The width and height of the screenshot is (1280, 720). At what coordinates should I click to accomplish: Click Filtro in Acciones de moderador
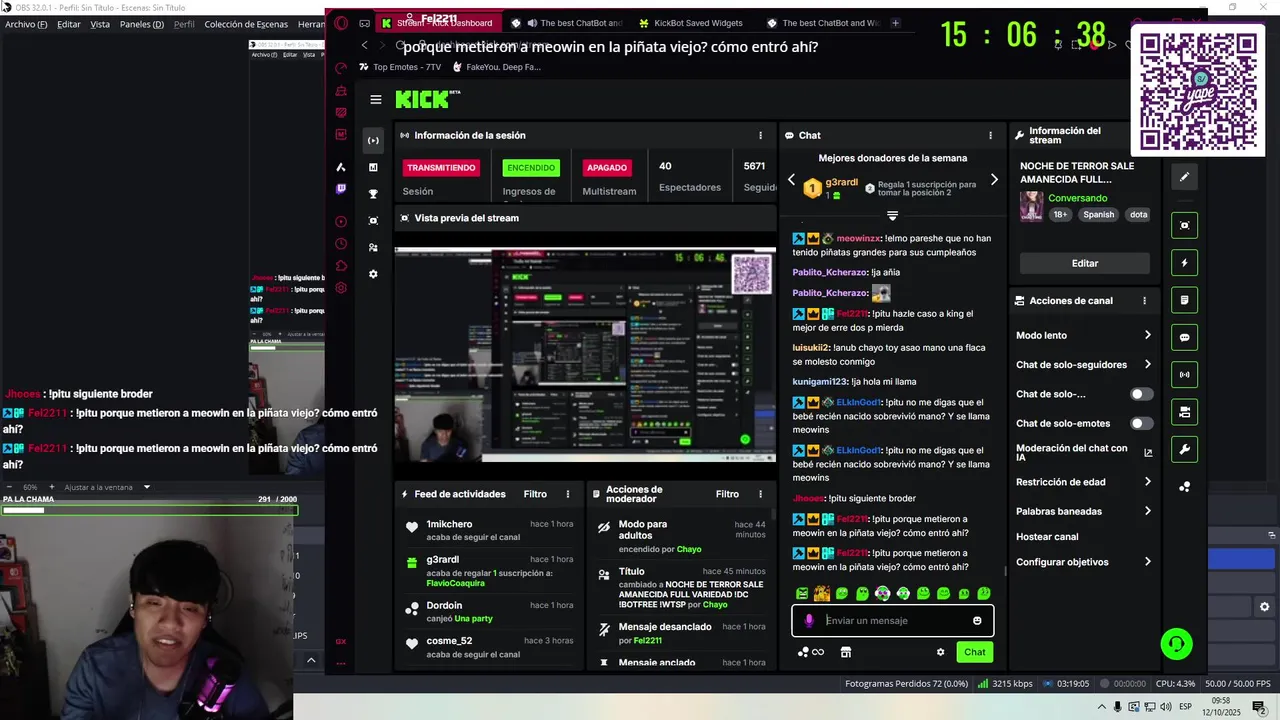(x=727, y=494)
